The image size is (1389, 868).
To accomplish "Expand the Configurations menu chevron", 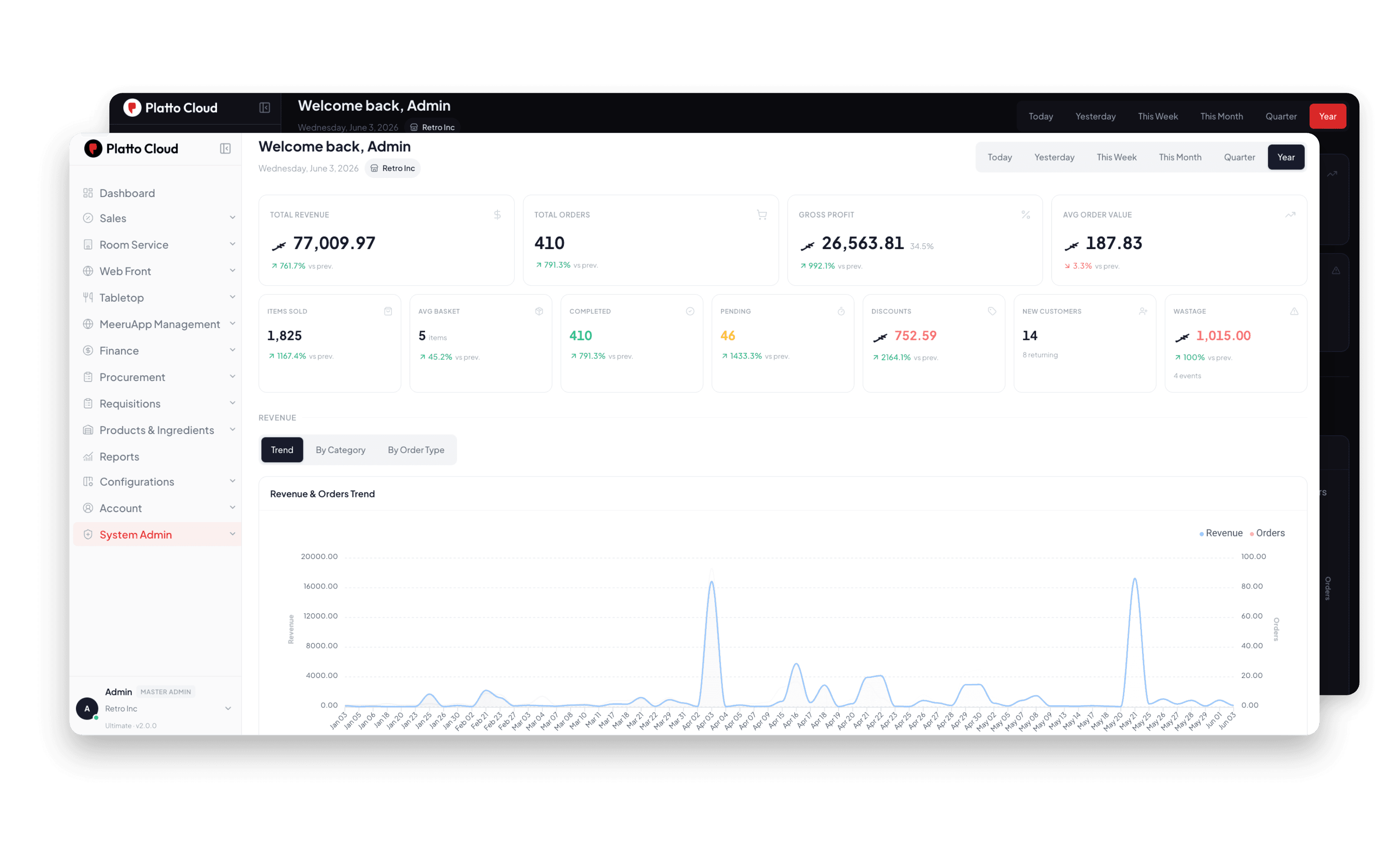I will (233, 481).
